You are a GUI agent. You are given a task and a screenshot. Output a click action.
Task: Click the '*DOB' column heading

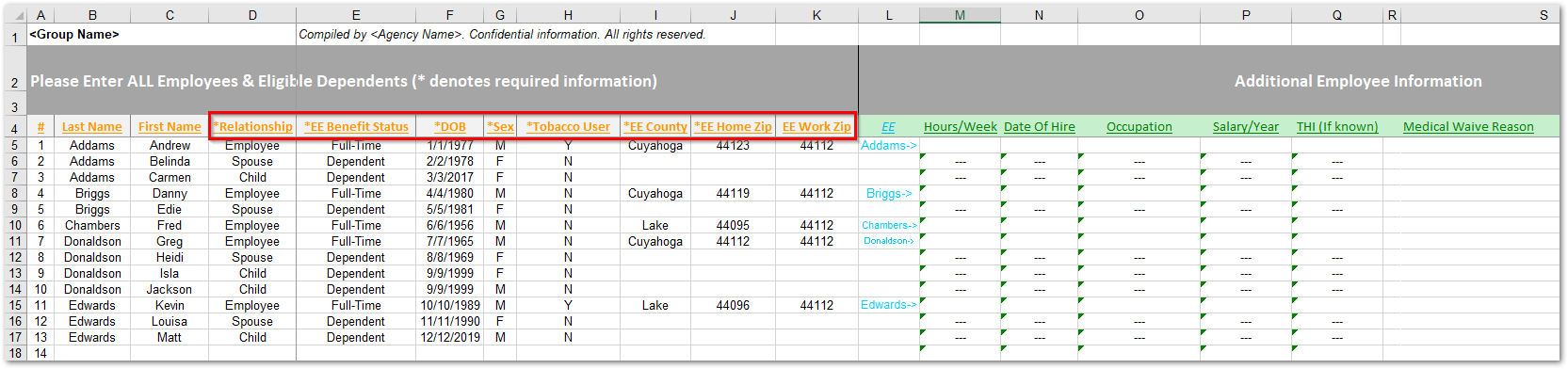449,127
